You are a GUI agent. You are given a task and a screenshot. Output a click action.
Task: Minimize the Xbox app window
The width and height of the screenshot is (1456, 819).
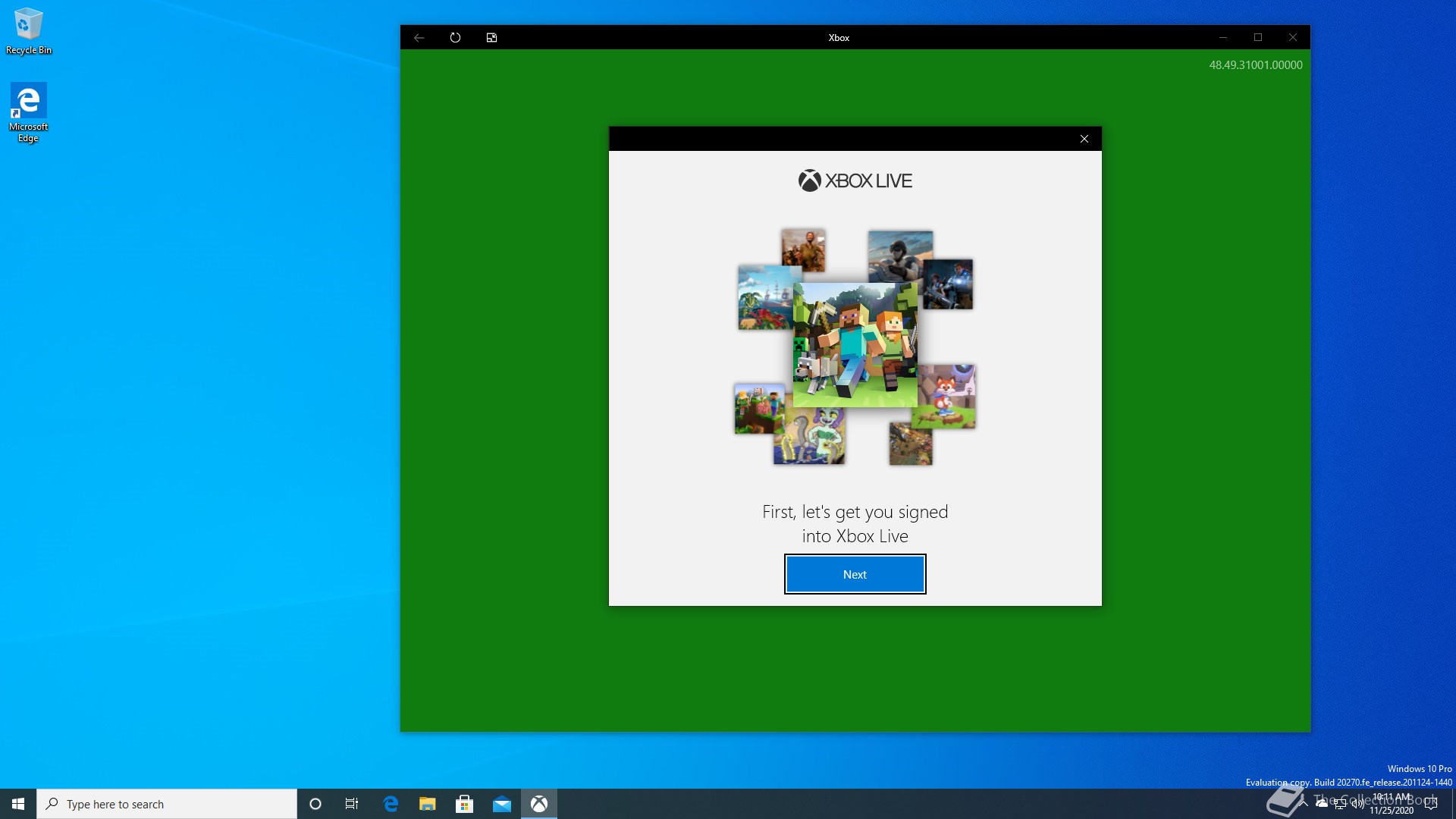pos(1223,37)
